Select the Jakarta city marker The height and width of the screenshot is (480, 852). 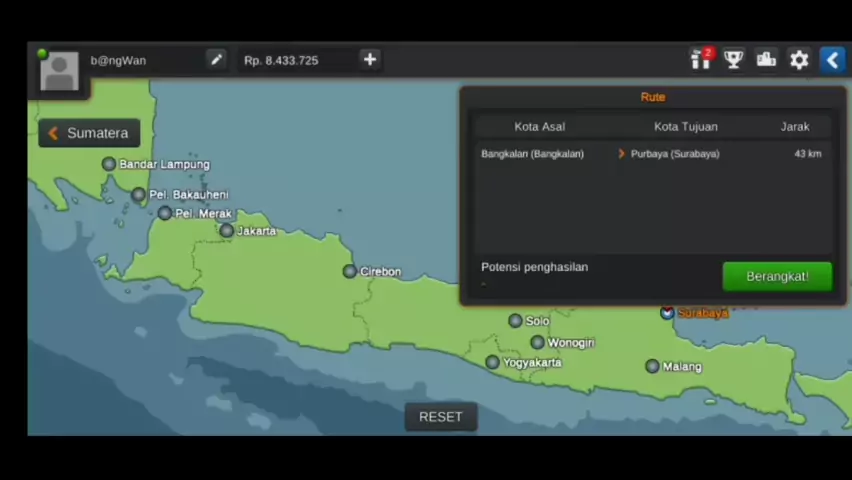pyautogui.click(x=227, y=231)
